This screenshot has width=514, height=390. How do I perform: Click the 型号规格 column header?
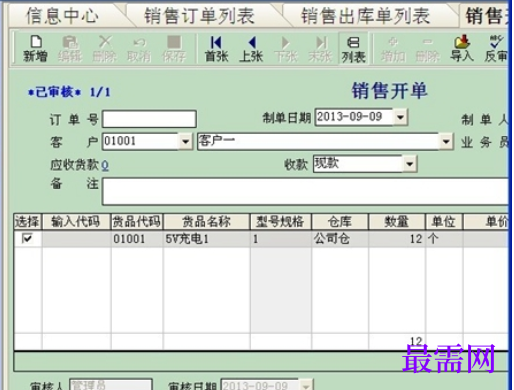pyautogui.click(x=280, y=222)
